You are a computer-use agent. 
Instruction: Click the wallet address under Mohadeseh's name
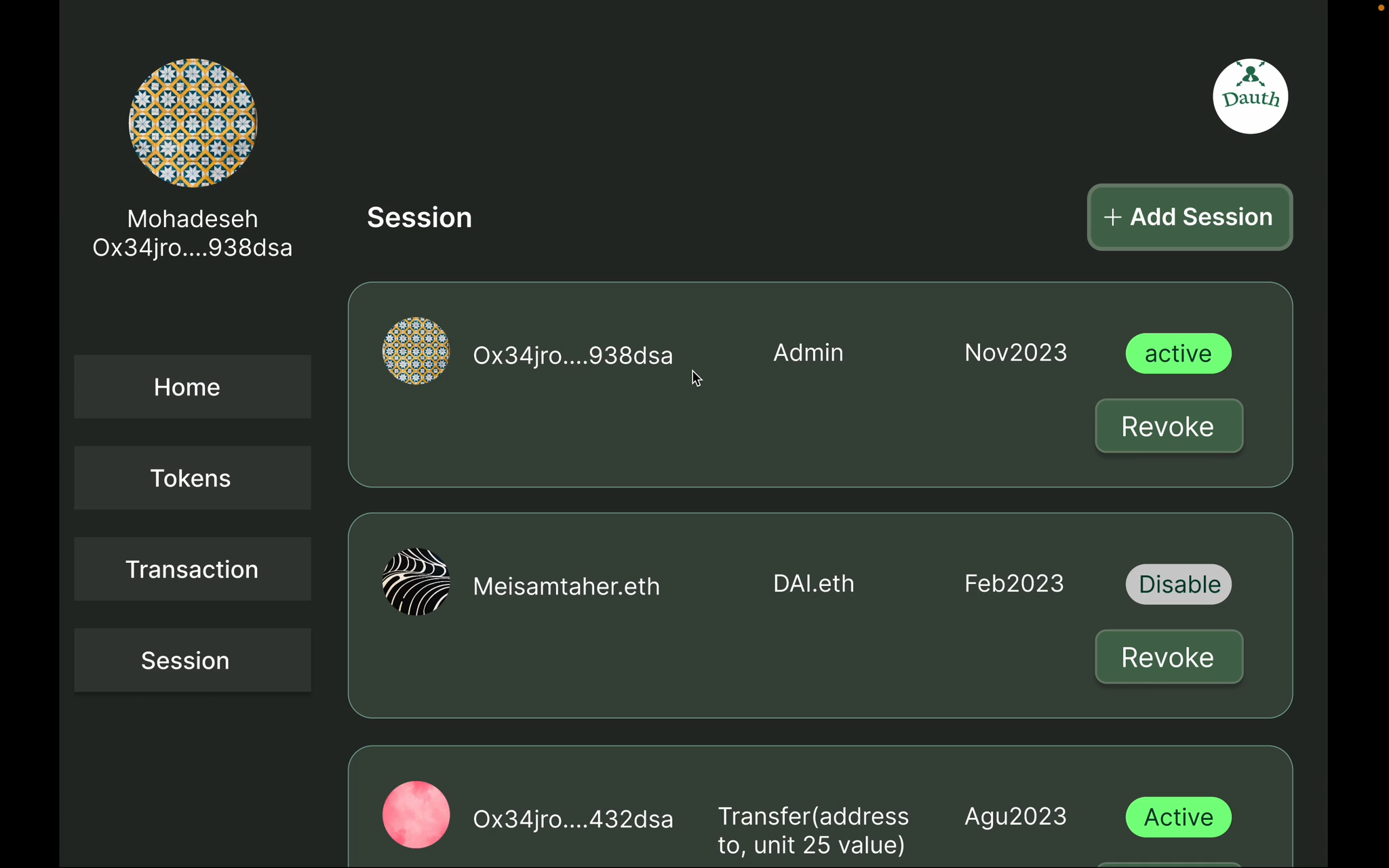(x=193, y=248)
